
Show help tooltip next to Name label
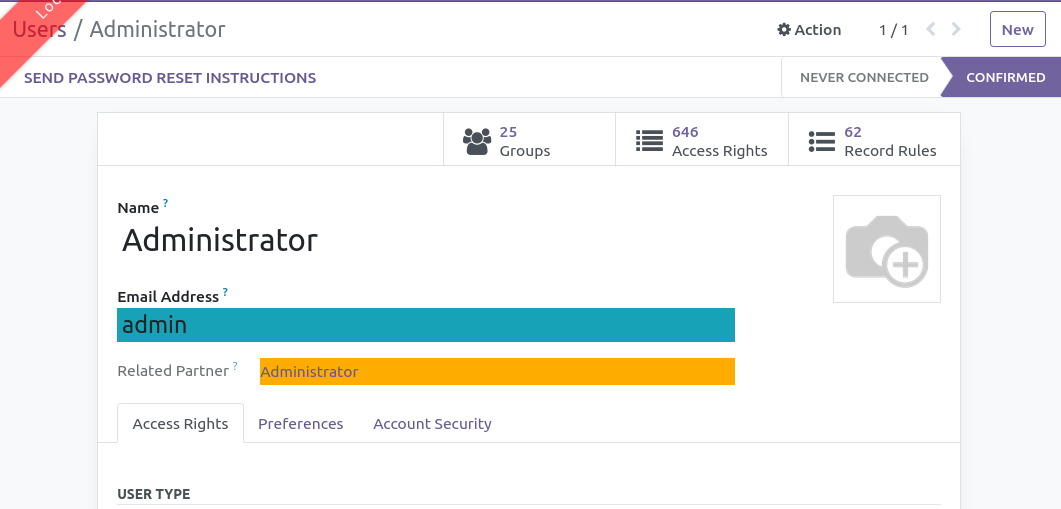click(x=166, y=204)
